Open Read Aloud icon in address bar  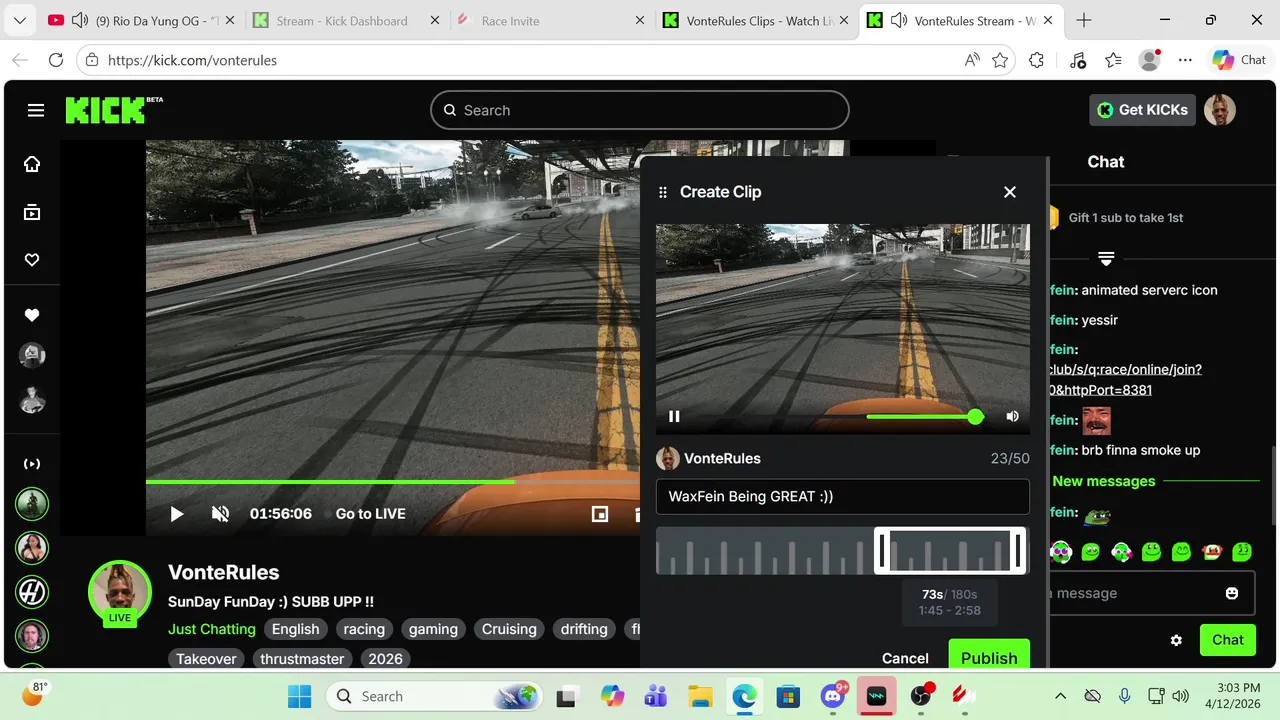tap(972, 60)
